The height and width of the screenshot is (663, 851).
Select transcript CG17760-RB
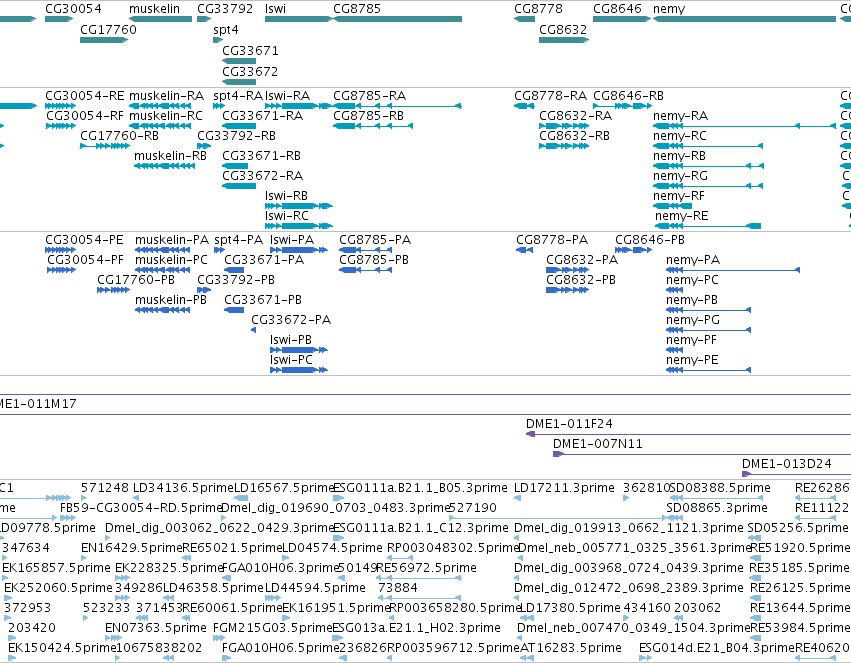pyautogui.click(x=105, y=146)
